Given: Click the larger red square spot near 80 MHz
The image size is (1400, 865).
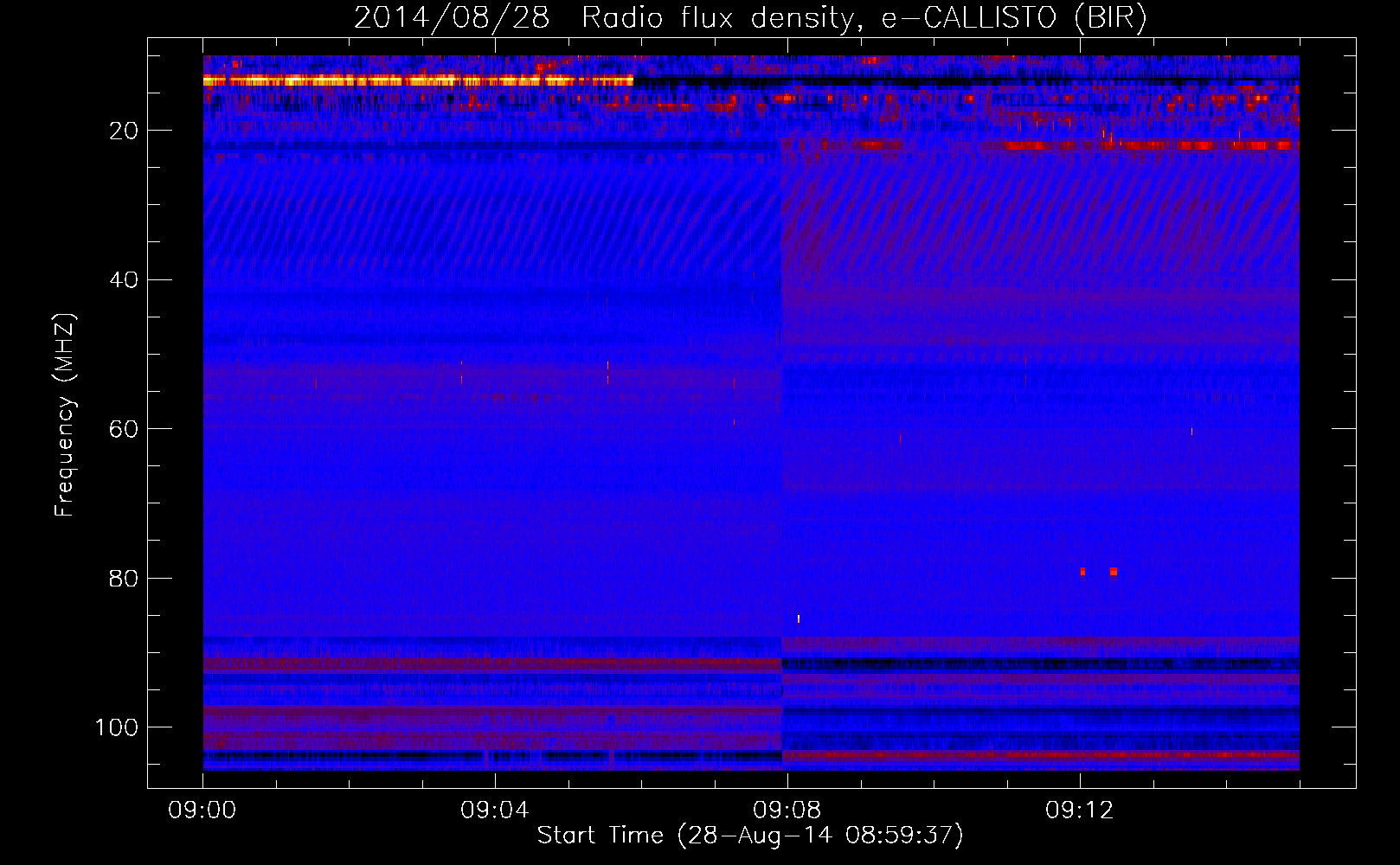Looking at the screenshot, I should 1114,572.
